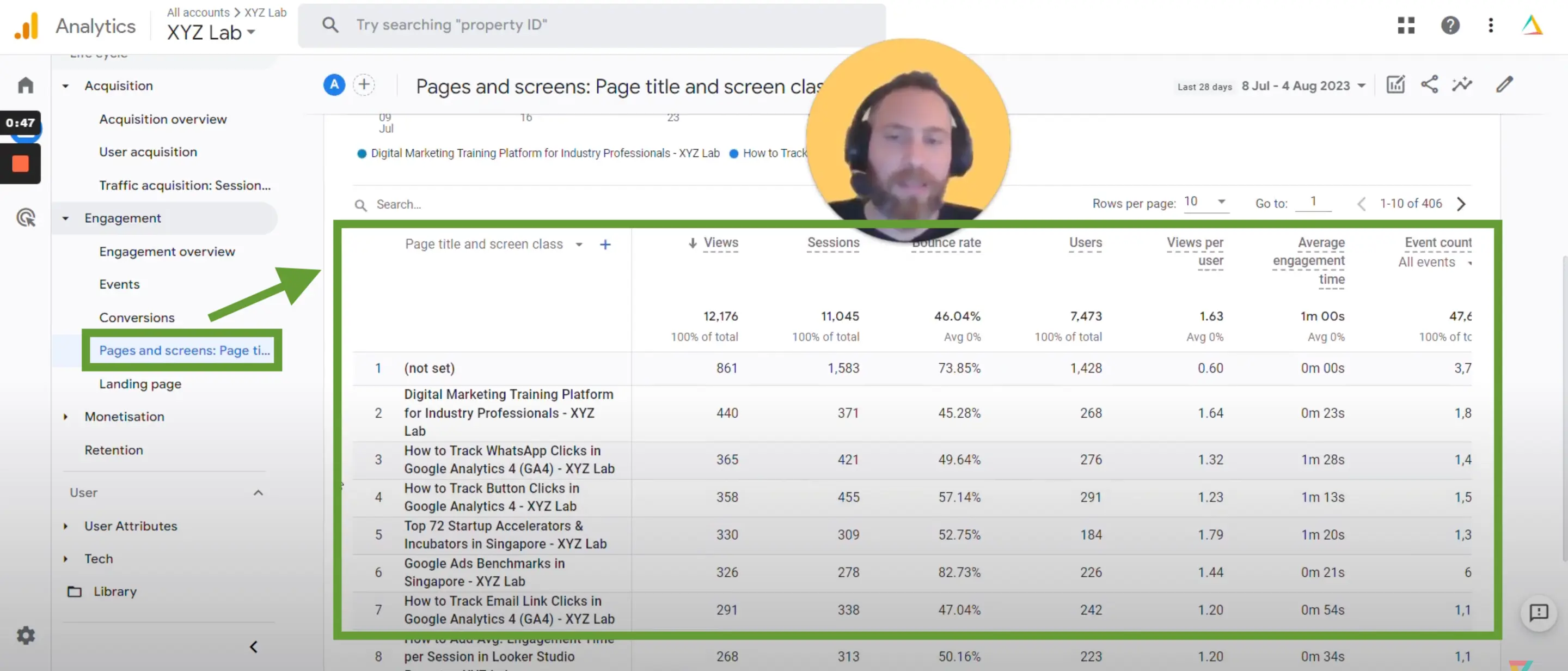The image size is (1568, 671).
Task: Sort by Views down-arrow icon
Action: (693, 243)
